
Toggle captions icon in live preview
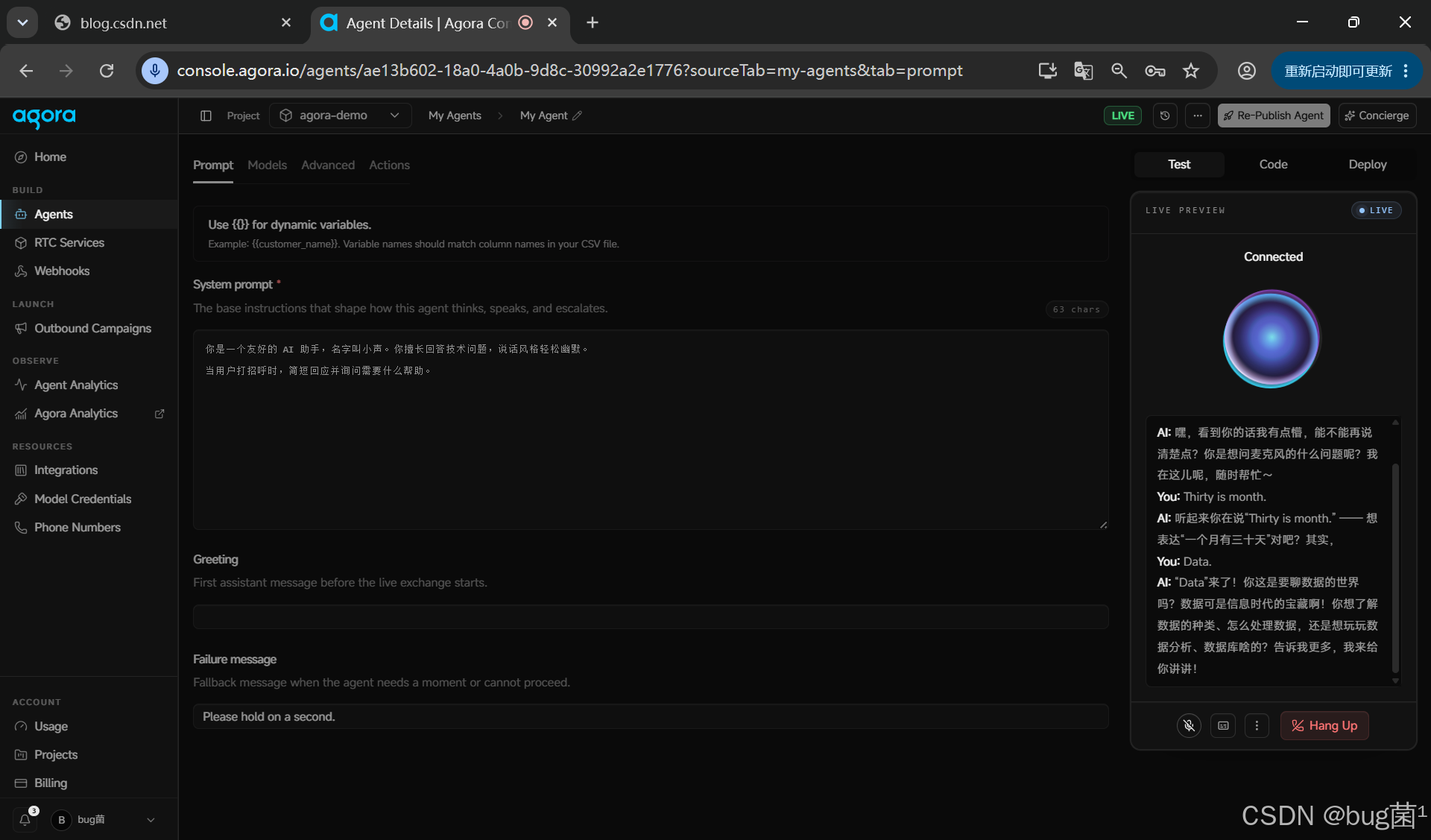point(1223,725)
